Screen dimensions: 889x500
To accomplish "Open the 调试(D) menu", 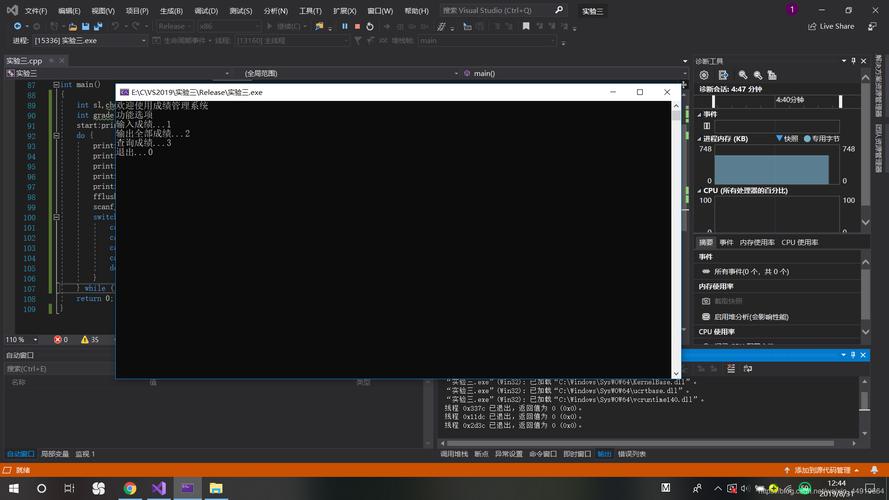I will click(x=205, y=11).
